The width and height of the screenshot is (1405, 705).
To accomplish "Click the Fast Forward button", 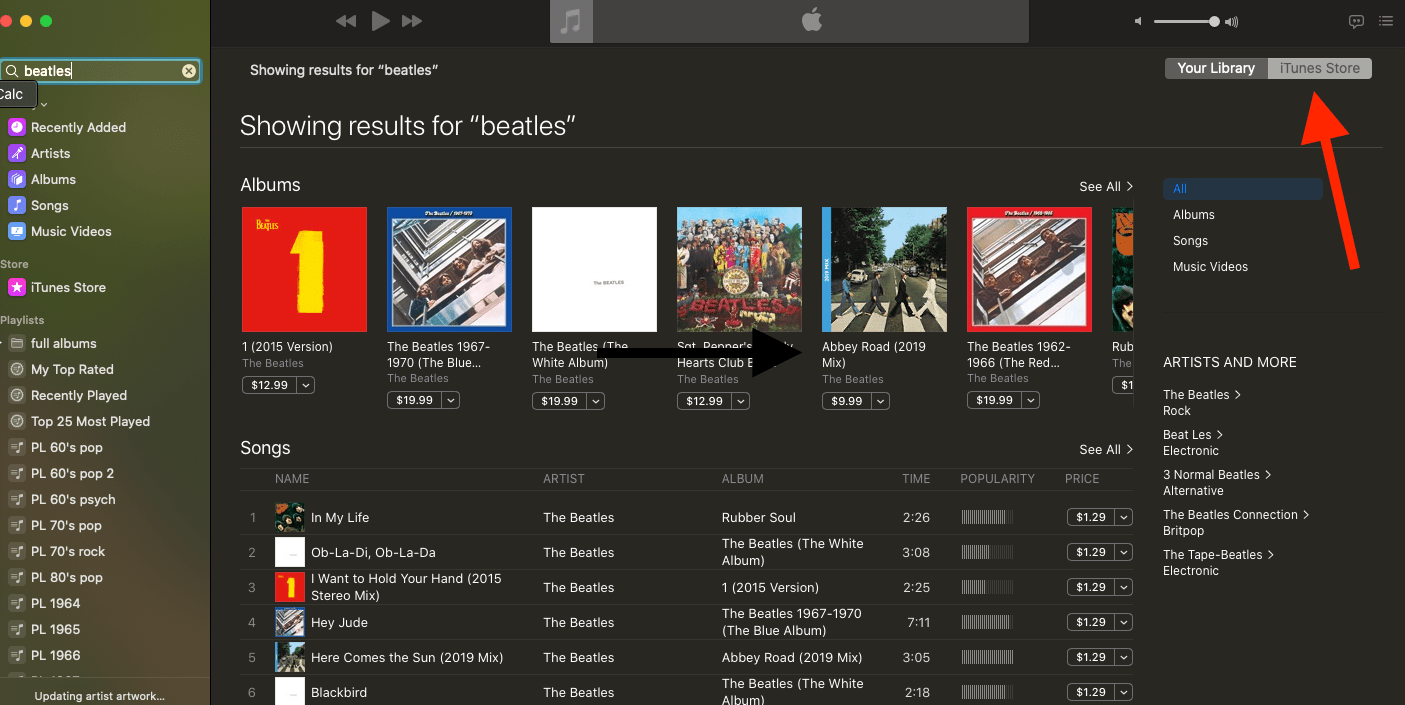I will point(411,21).
